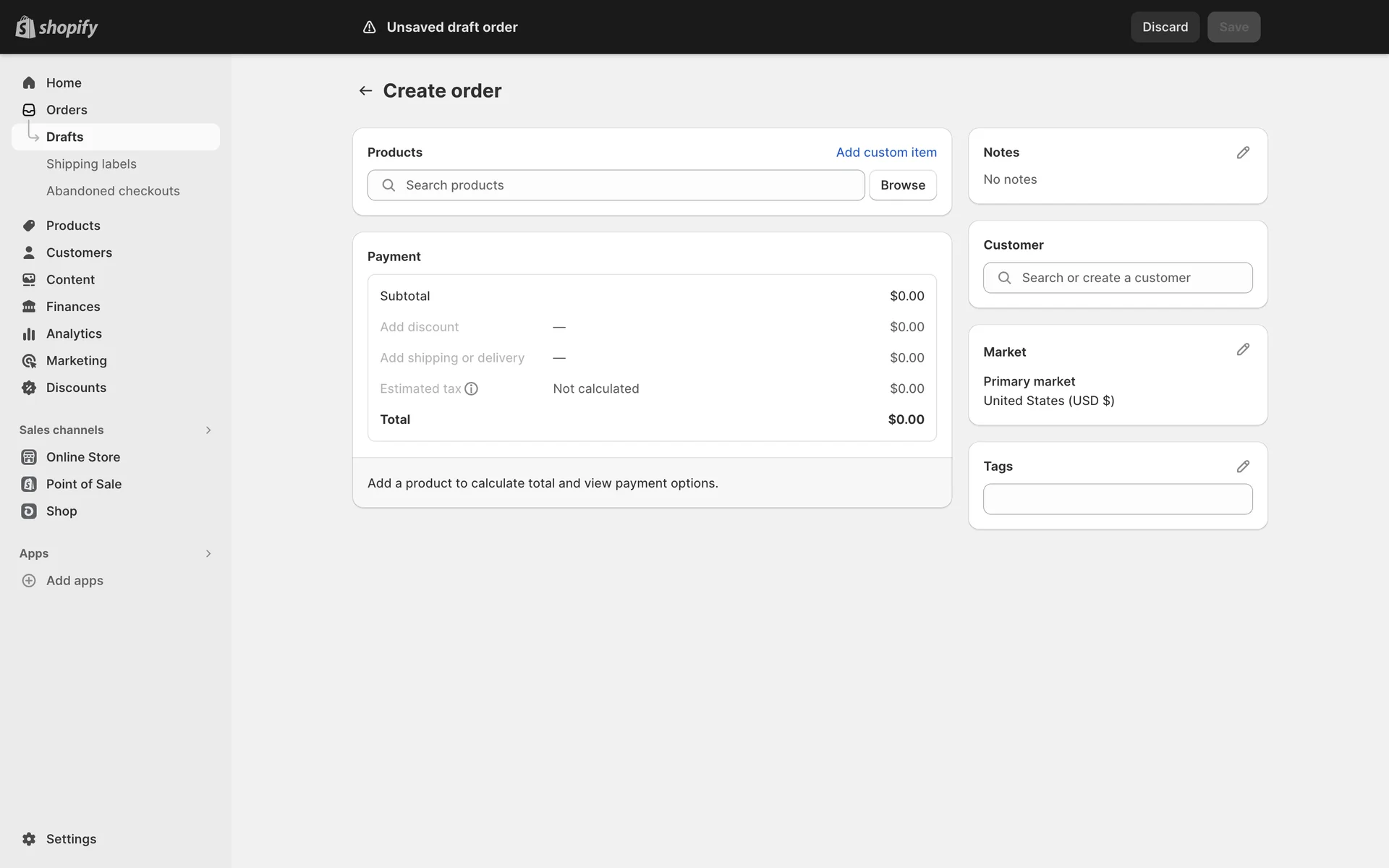Go to Abandoned checkouts

tap(113, 191)
